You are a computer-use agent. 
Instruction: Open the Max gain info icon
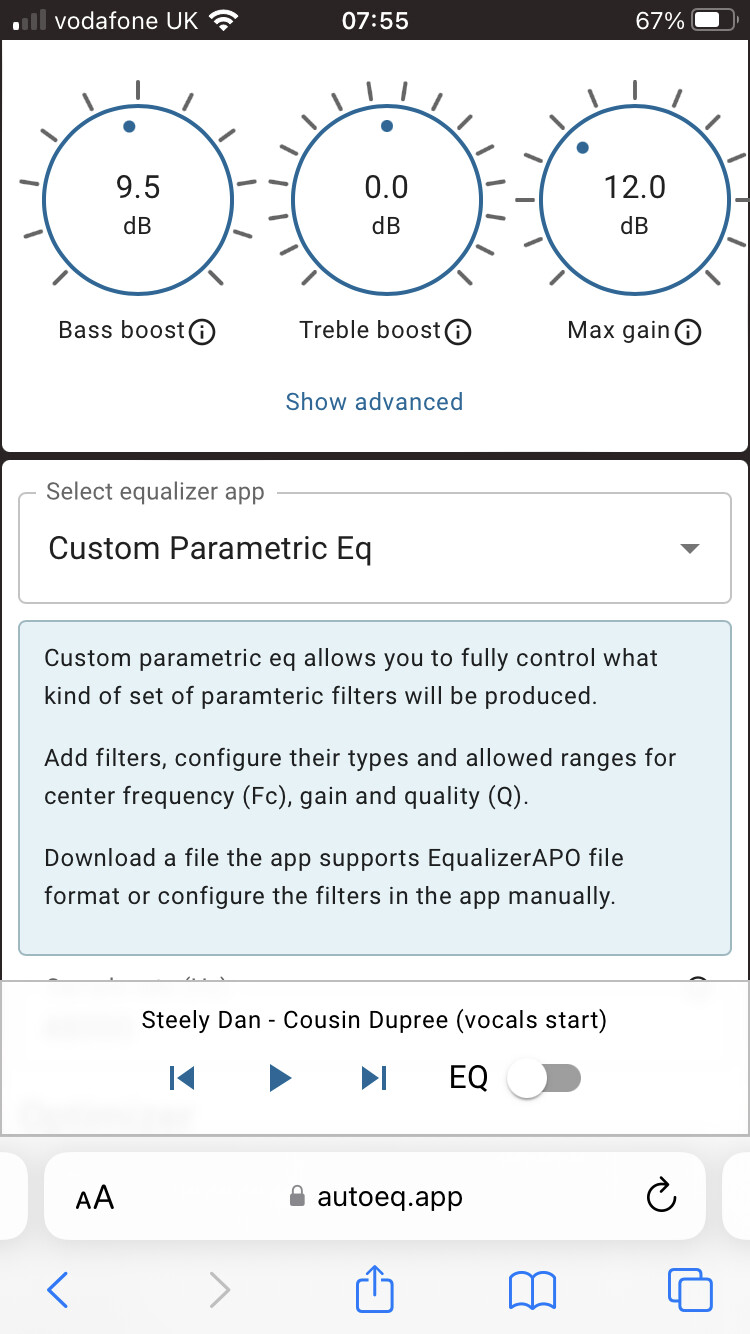point(688,332)
